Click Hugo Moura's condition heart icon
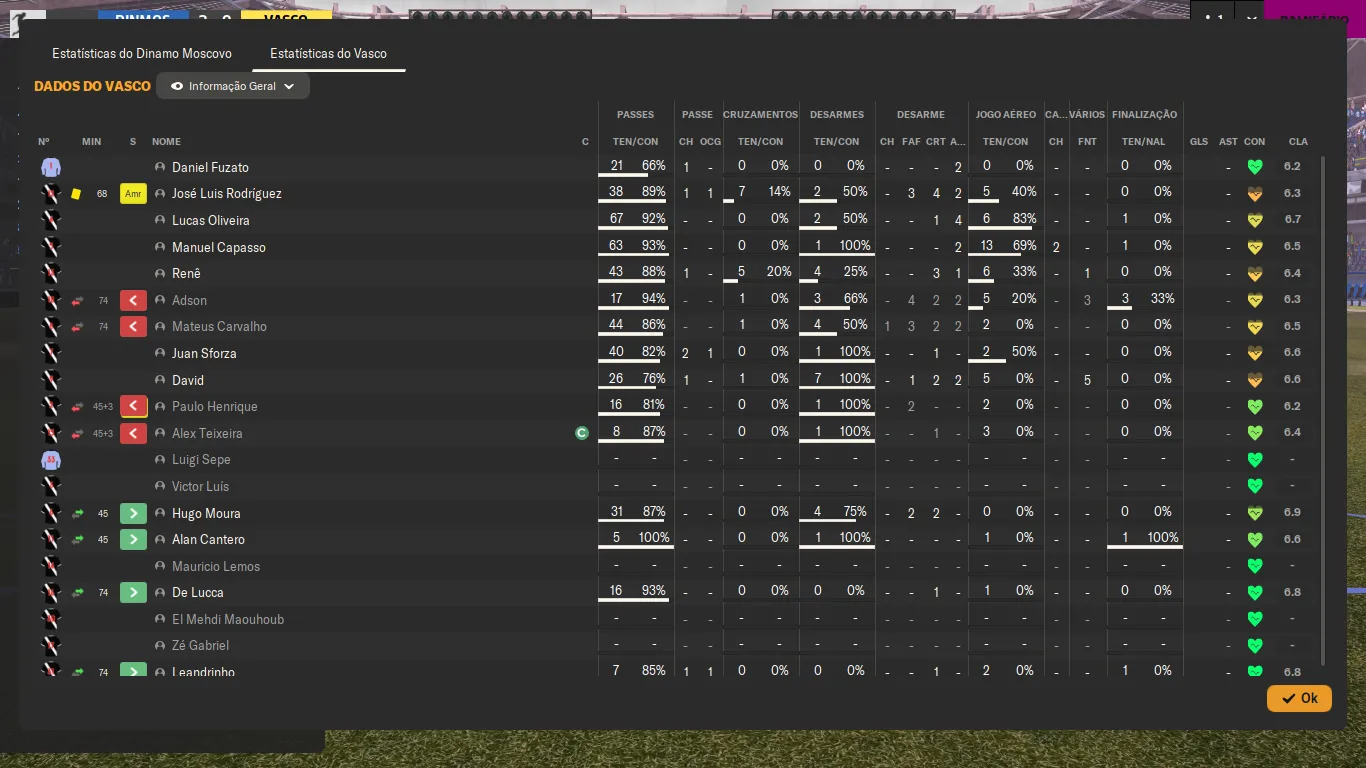The image size is (1366, 768). pyautogui.click(x=1255, y=513)
